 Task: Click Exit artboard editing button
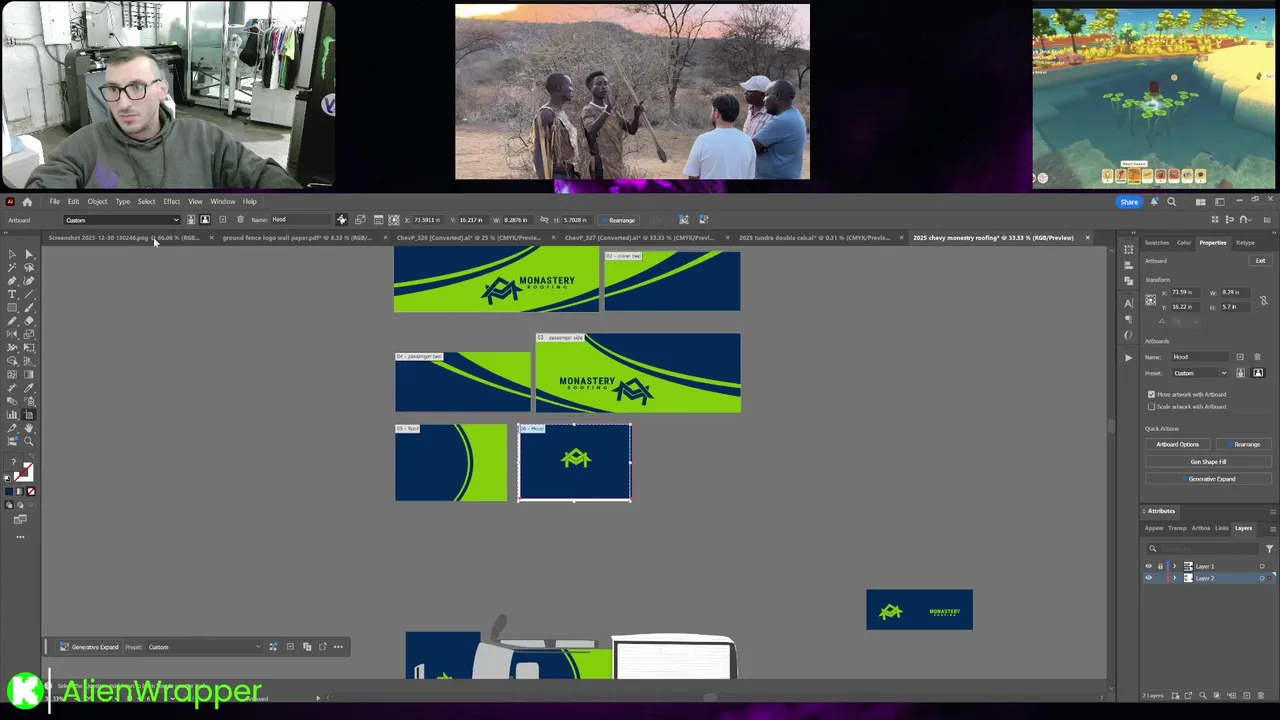1260,261
